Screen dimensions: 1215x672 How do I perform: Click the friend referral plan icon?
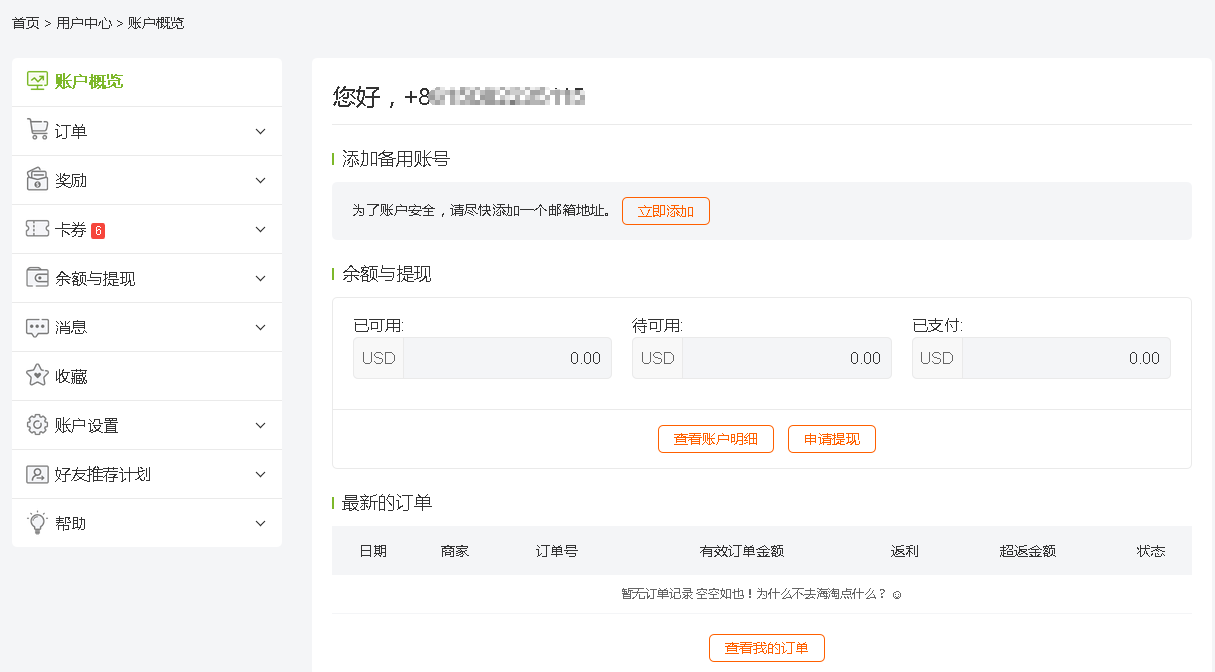(x=37, y=474)
